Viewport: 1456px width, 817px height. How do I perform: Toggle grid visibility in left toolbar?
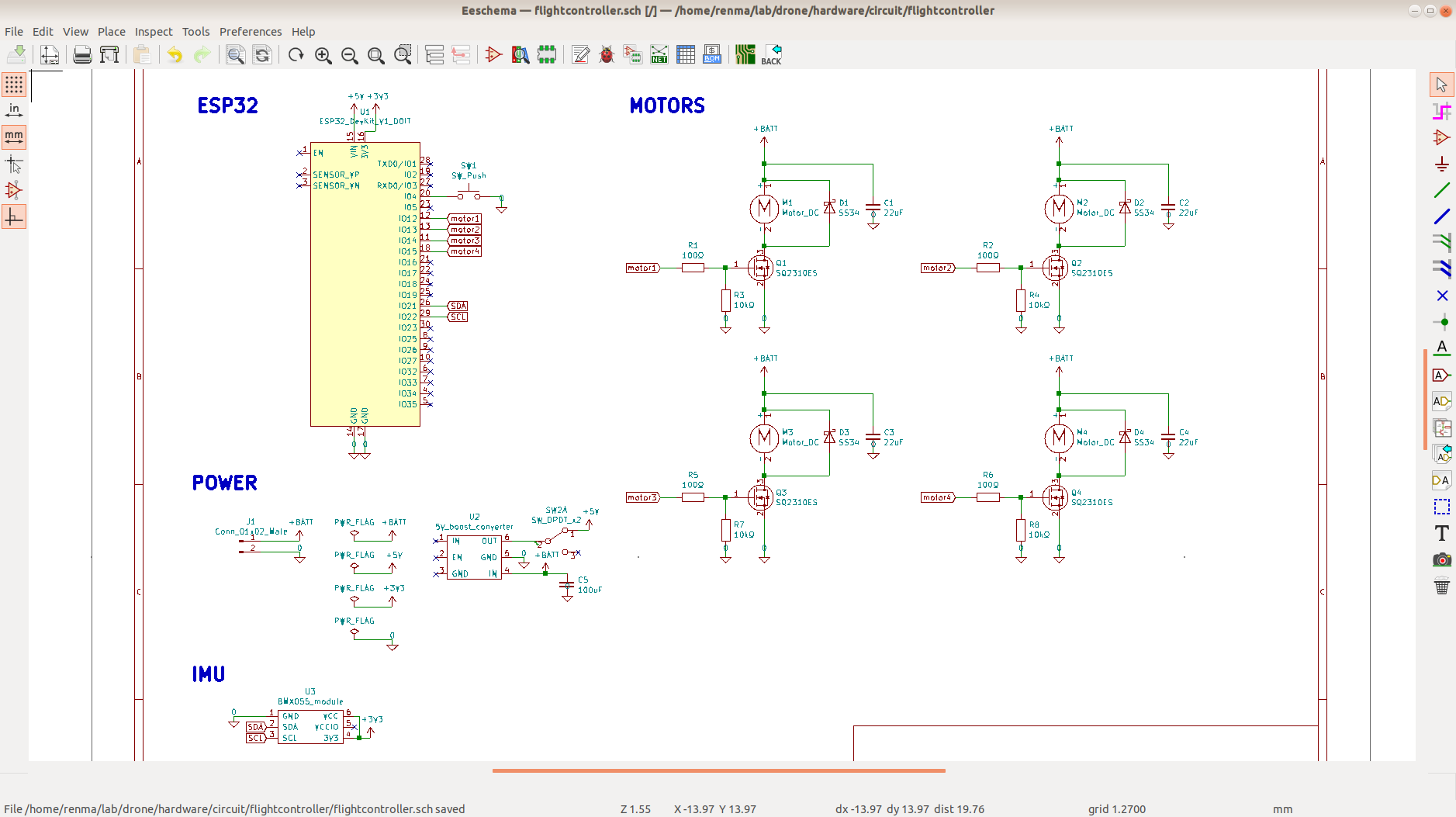(14, 85)
